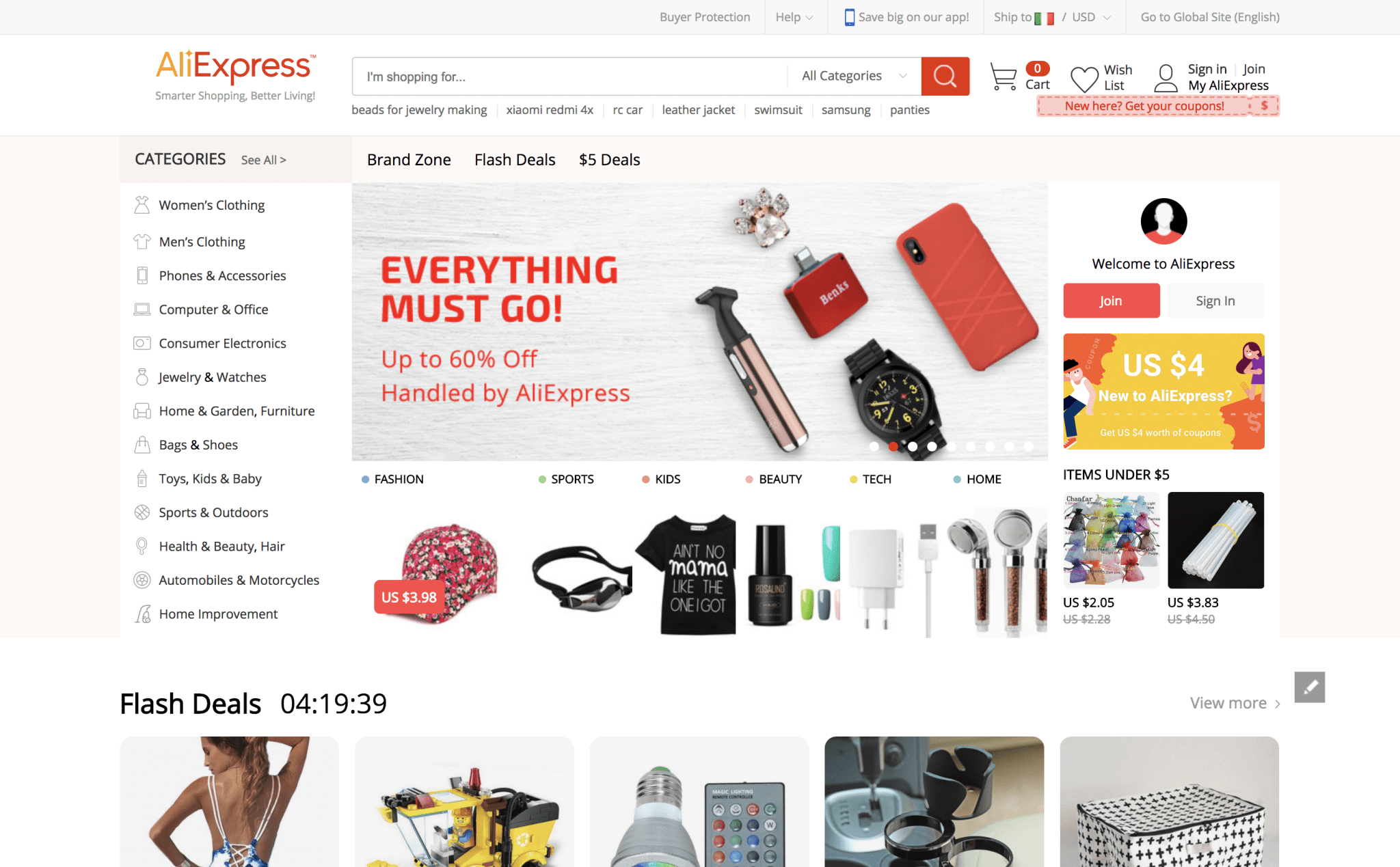Click the orange search magnifier button
The image size is (1400, 867).
point(945,76)
